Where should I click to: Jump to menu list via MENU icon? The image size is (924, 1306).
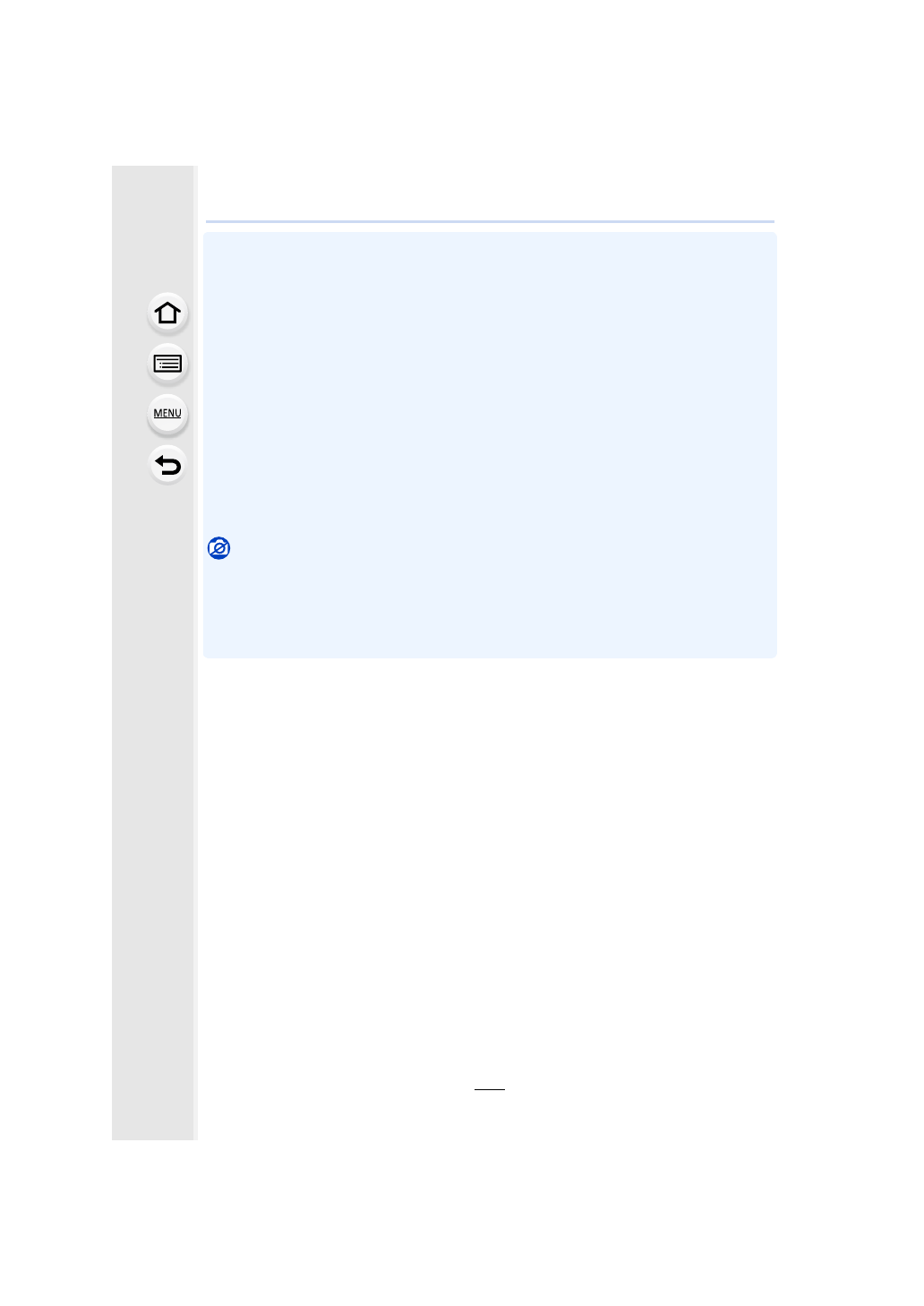coord(167,414)
